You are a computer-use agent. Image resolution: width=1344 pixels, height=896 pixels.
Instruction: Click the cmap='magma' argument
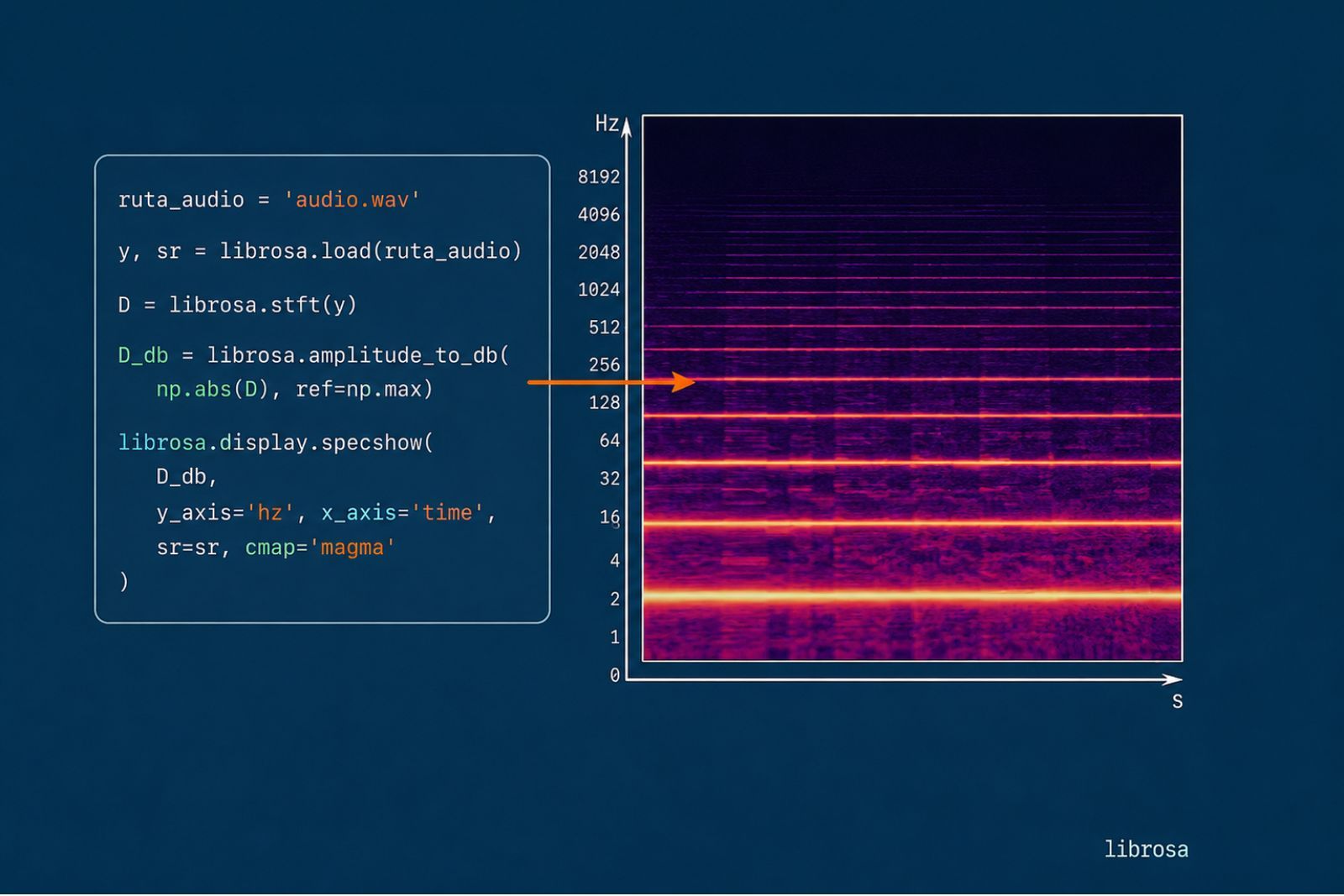coord(320,548)
